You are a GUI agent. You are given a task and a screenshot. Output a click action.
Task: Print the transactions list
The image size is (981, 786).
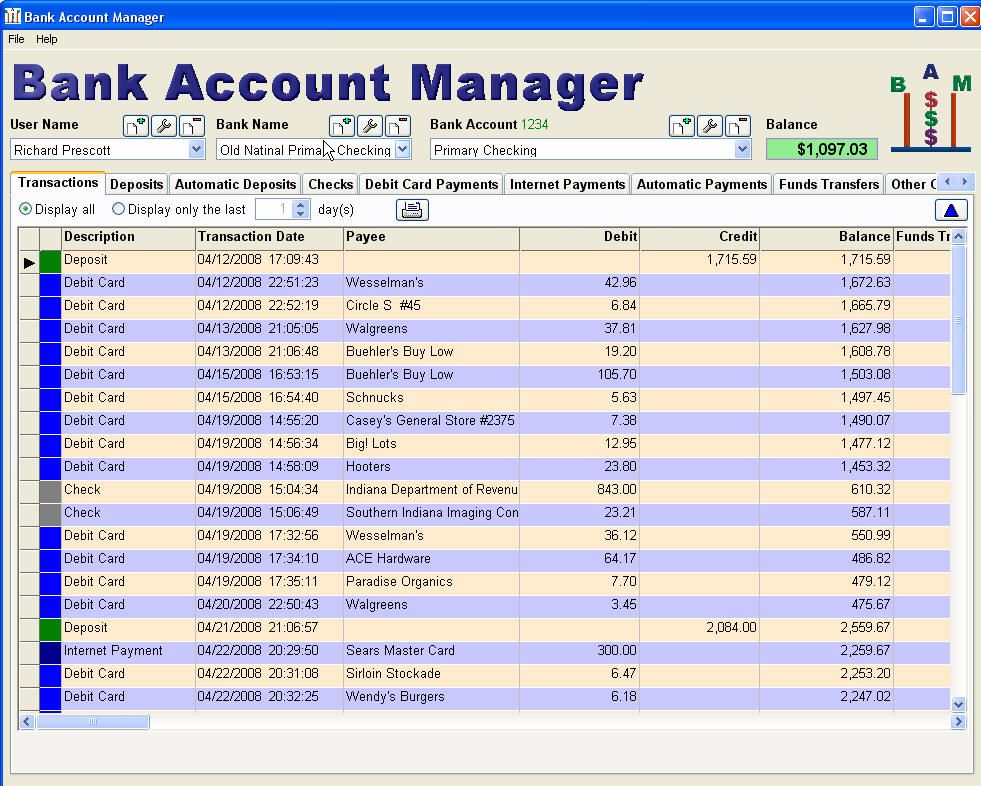click(x=412, y=210)
